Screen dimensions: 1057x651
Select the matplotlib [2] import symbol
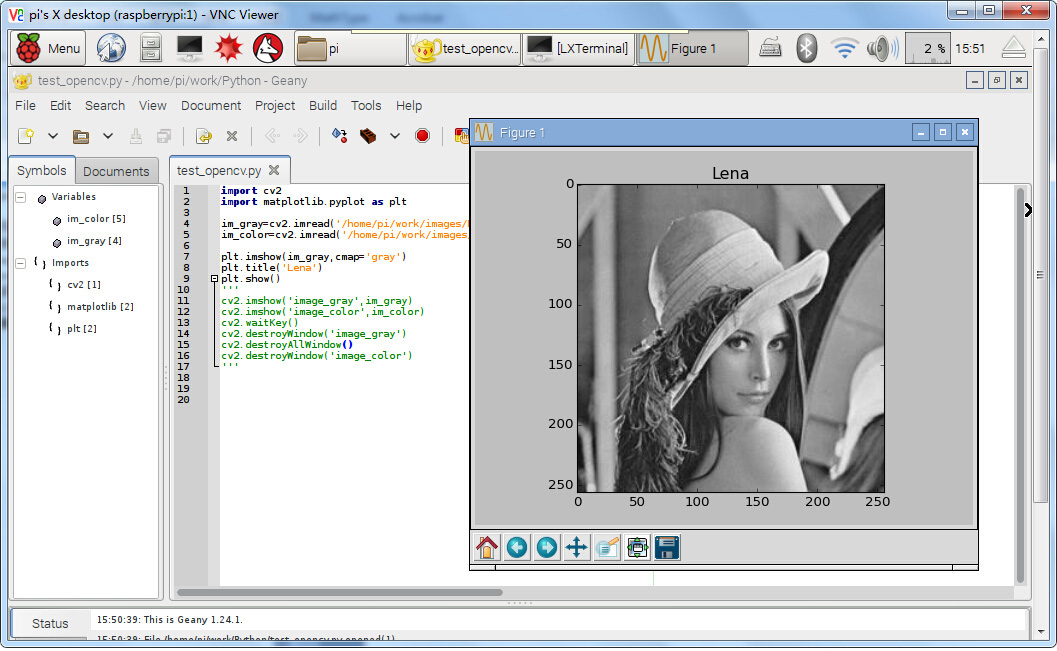tap(100, 307)
